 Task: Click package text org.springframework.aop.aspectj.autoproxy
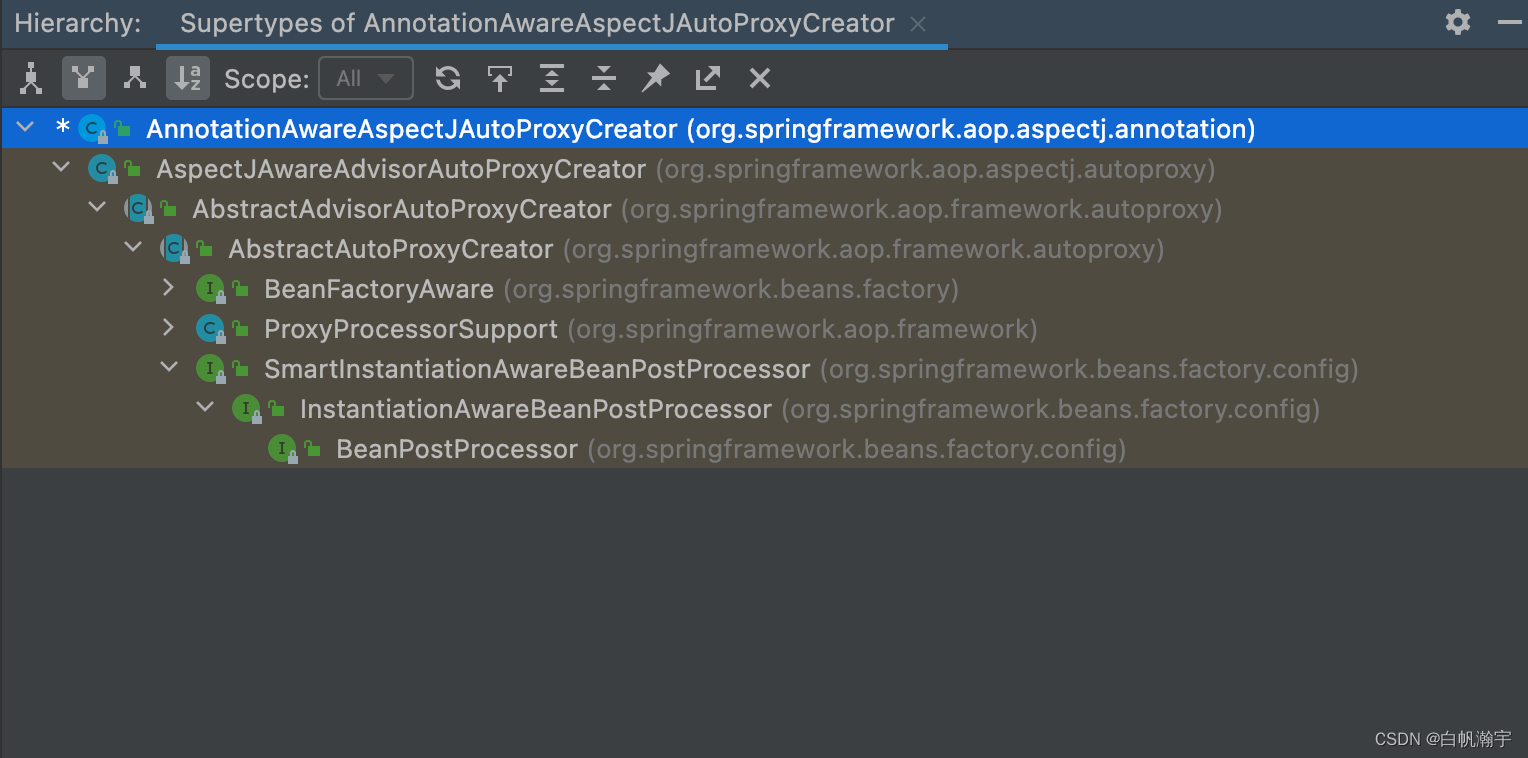936,169
